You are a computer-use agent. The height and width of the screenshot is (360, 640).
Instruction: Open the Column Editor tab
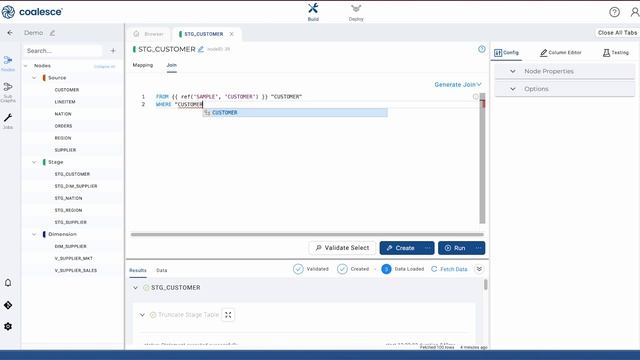[x=560, y=53]
